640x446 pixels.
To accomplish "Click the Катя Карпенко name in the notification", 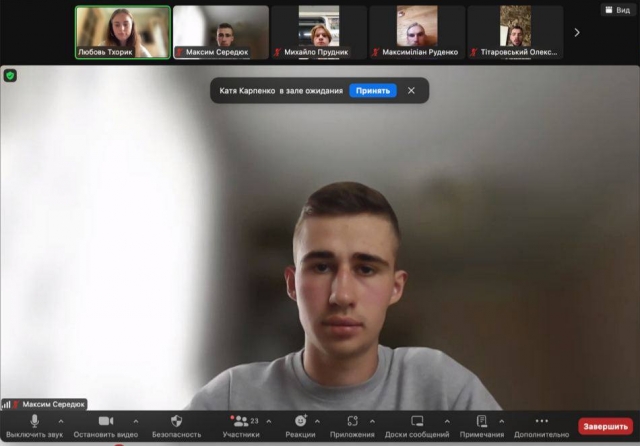I will 247,91.
